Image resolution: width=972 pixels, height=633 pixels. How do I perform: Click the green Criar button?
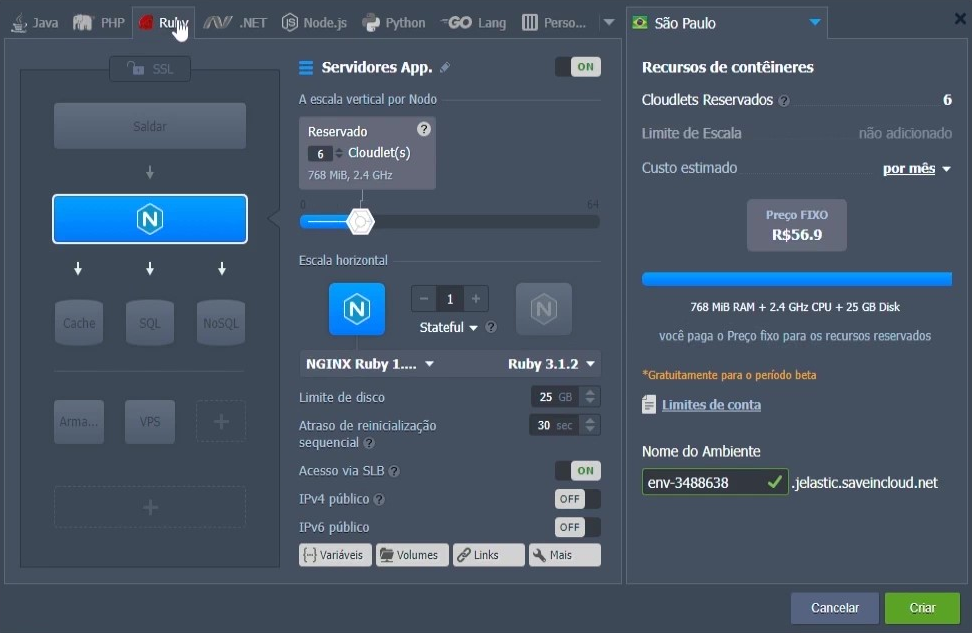coord(922,608)
